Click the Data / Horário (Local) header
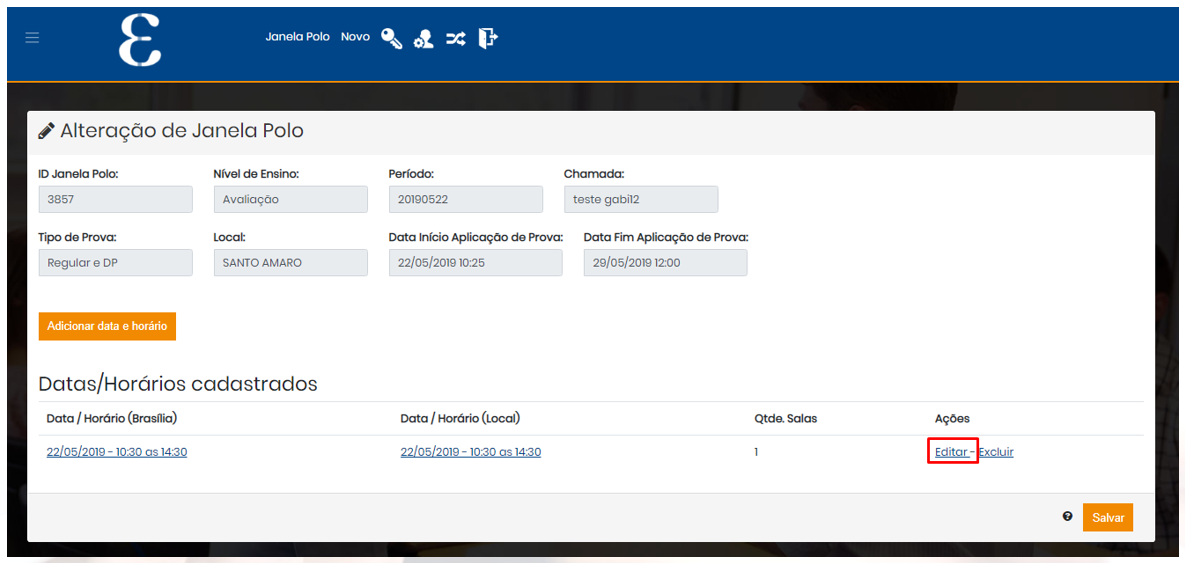This screenshot has height=563, width=1185. (x=460, y=418)
